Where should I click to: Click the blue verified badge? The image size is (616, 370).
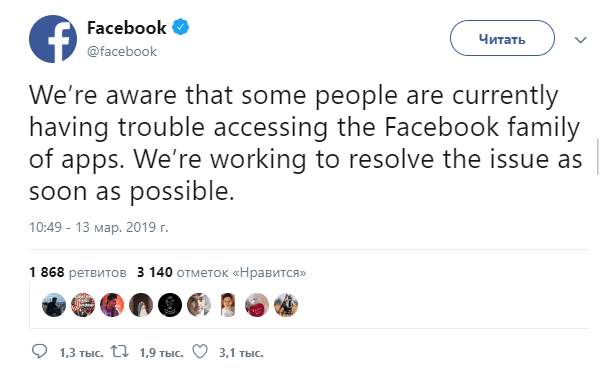181,27
